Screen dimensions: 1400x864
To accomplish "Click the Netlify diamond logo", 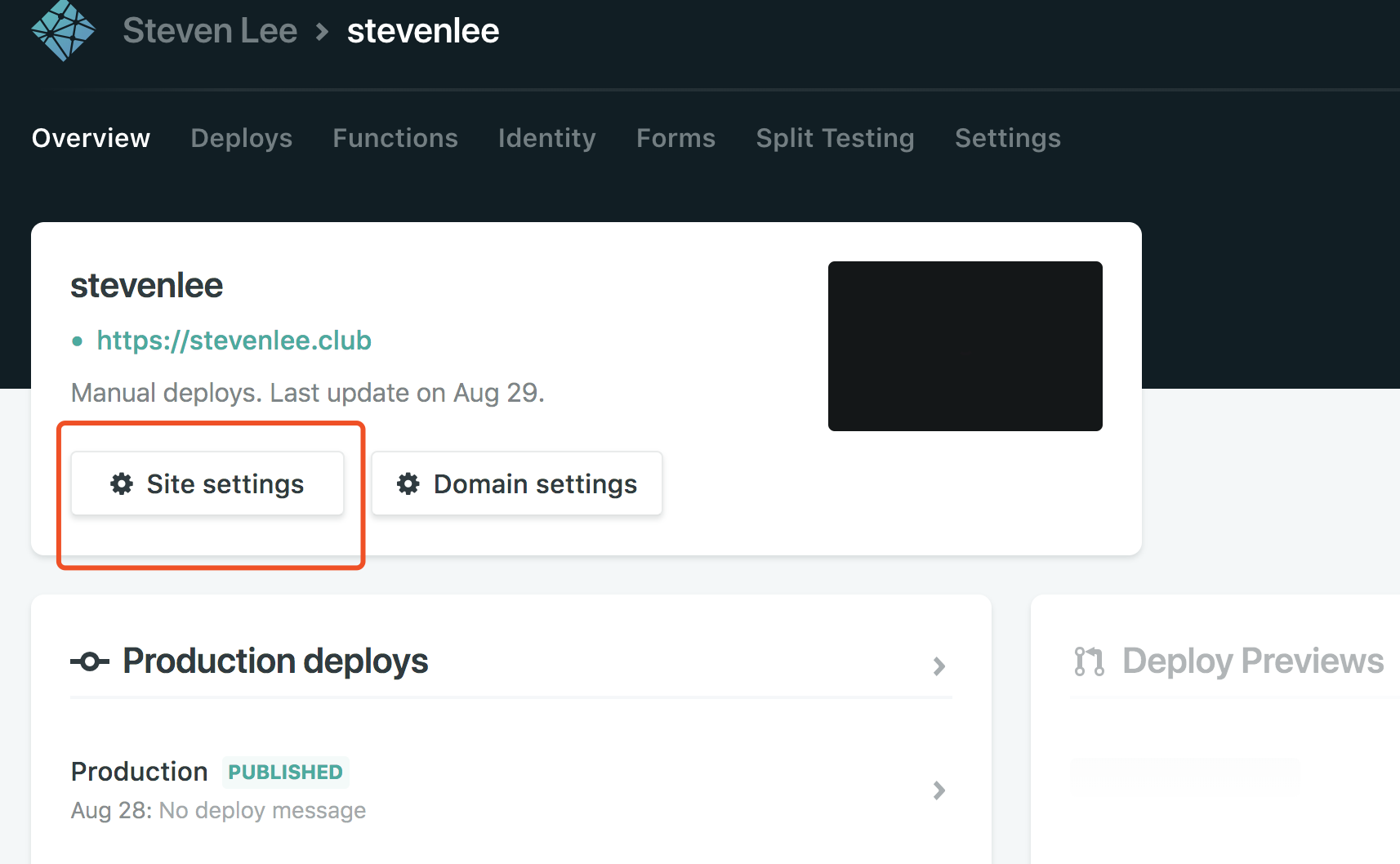I will (63, 30).
